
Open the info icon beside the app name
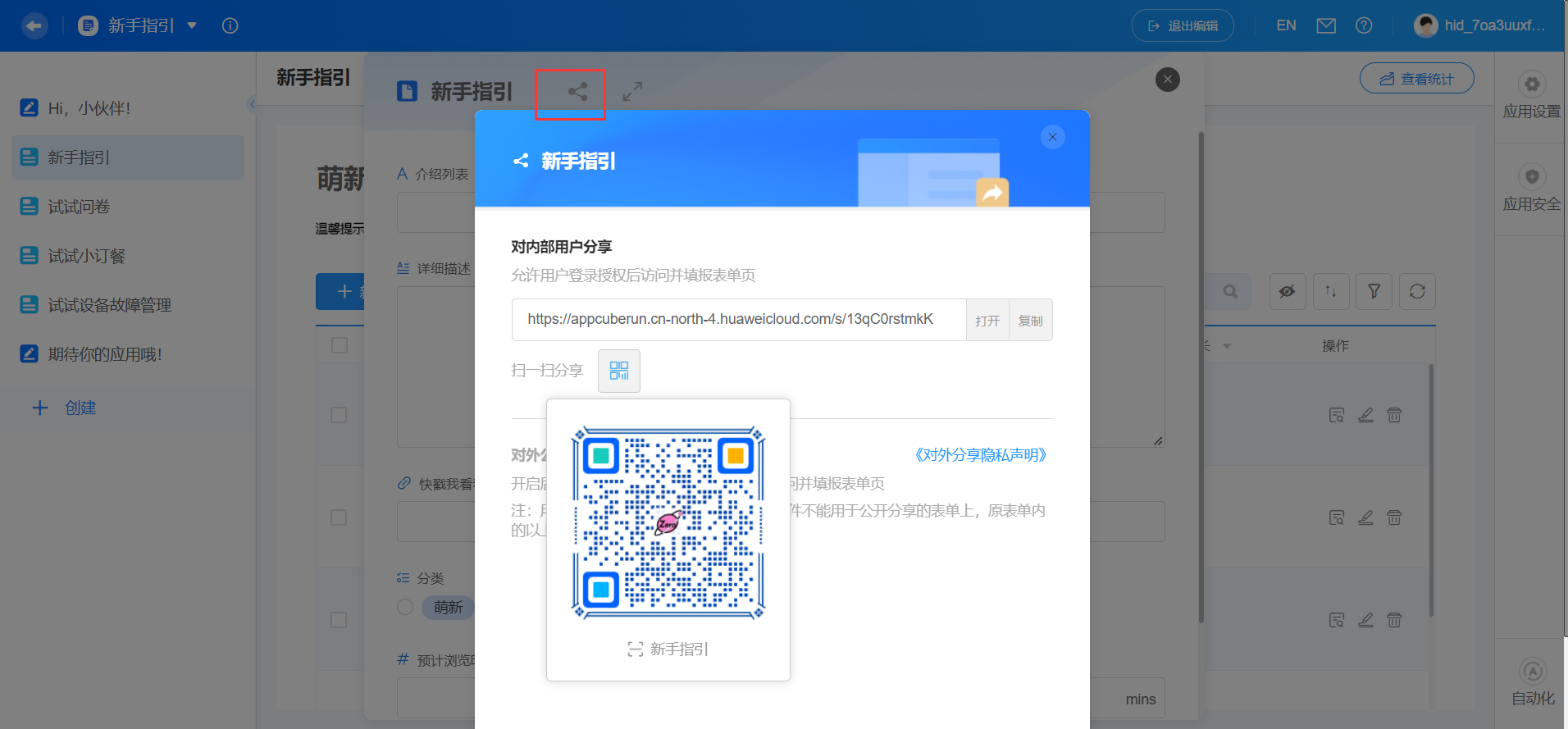pyautogui.click(x=230, y=25)
